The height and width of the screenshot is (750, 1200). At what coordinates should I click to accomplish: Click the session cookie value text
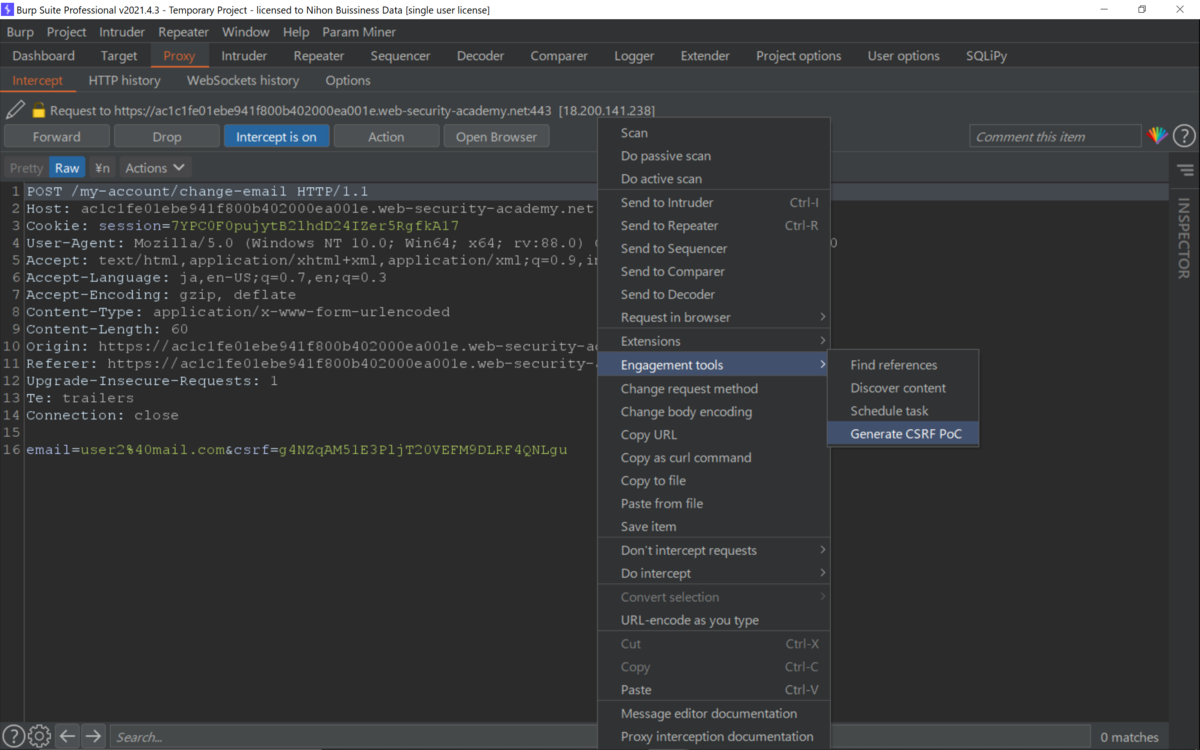pyautogui.click(x=315, y=226)
